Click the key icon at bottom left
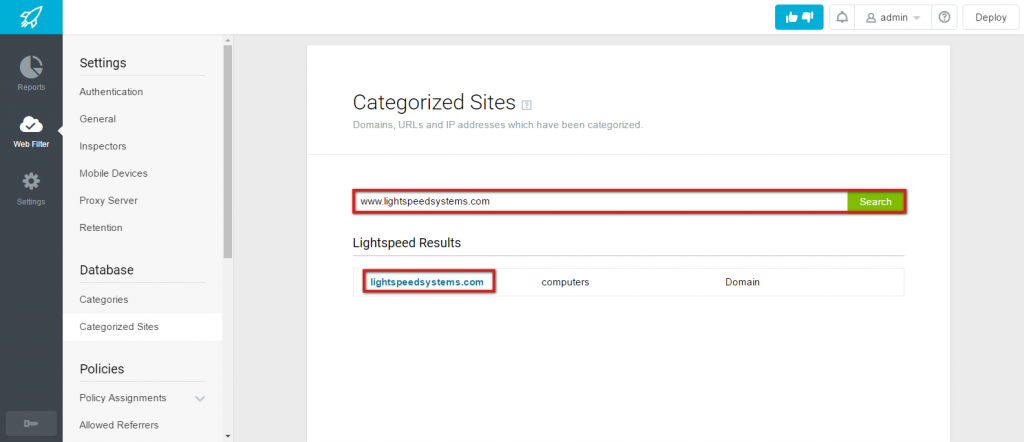The width and height of the screenshot is (1024, 442). [x=31, y=424]
